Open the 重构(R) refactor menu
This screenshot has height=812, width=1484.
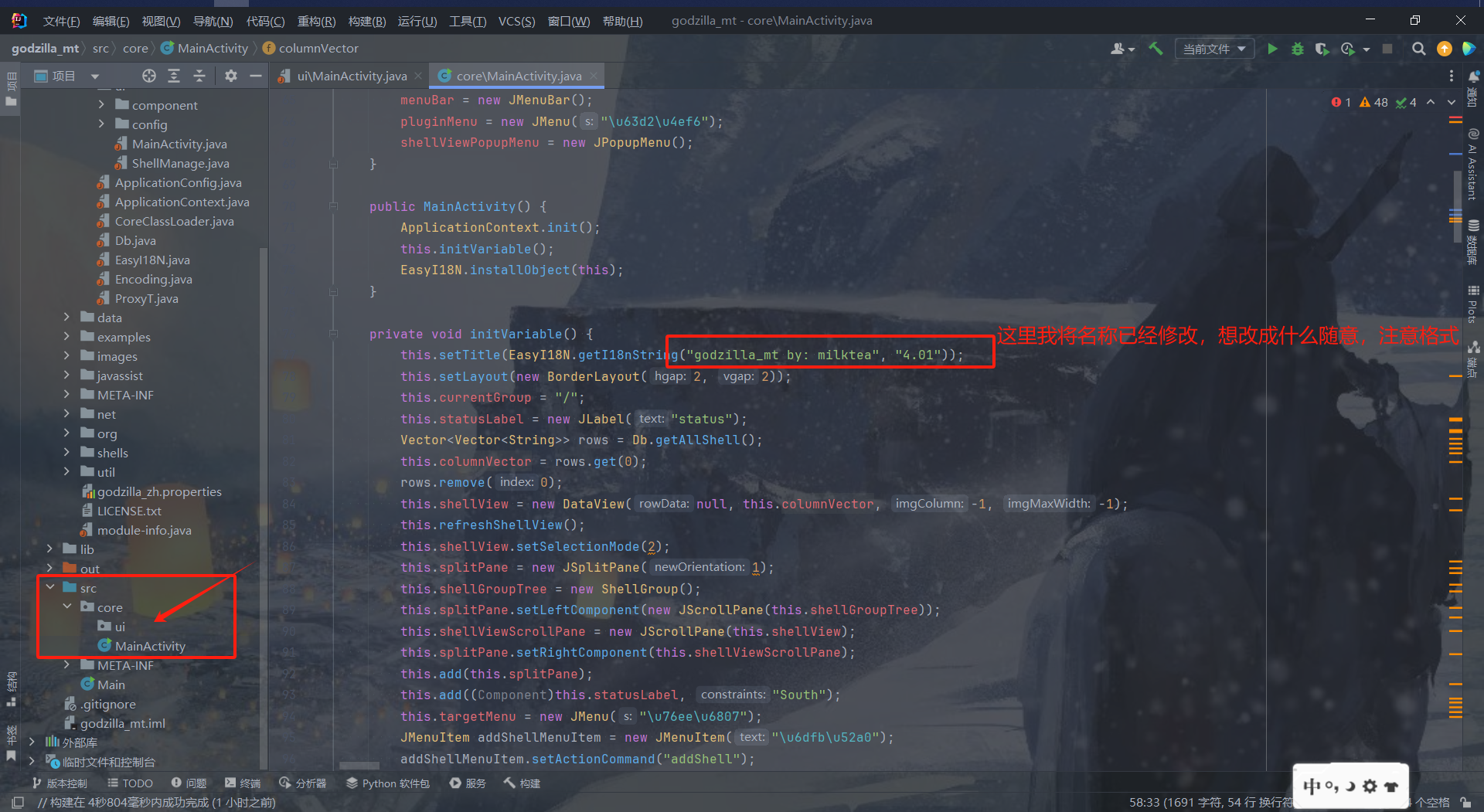(316, 21)
